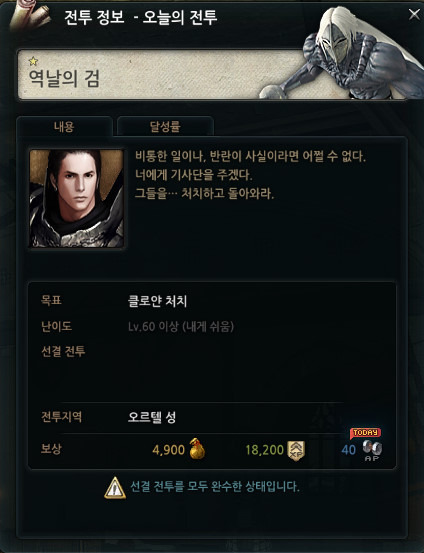Click the 4,900 gold reward amount
The height and width of the screenshot is (553, 424).
tap(168, 450)
